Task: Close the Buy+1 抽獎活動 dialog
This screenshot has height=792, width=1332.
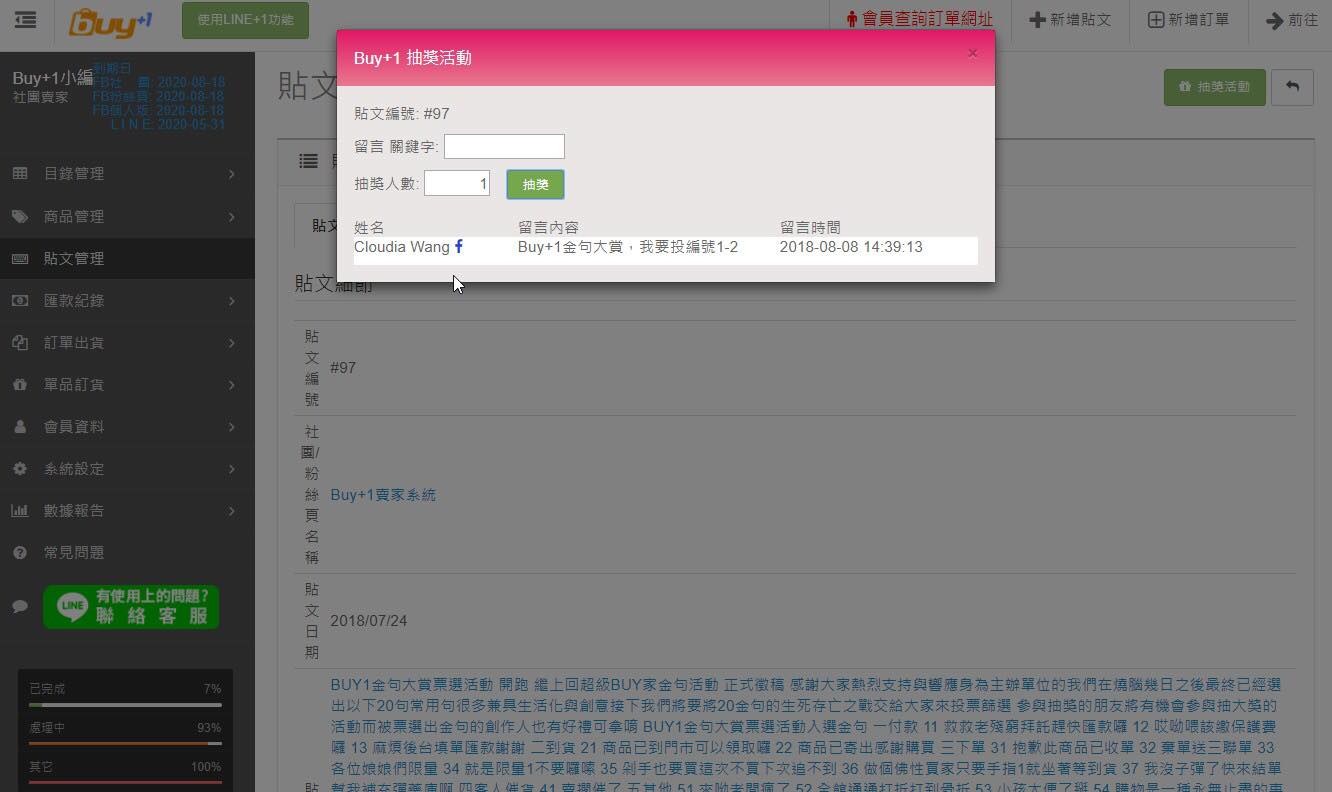Action: 972,54
